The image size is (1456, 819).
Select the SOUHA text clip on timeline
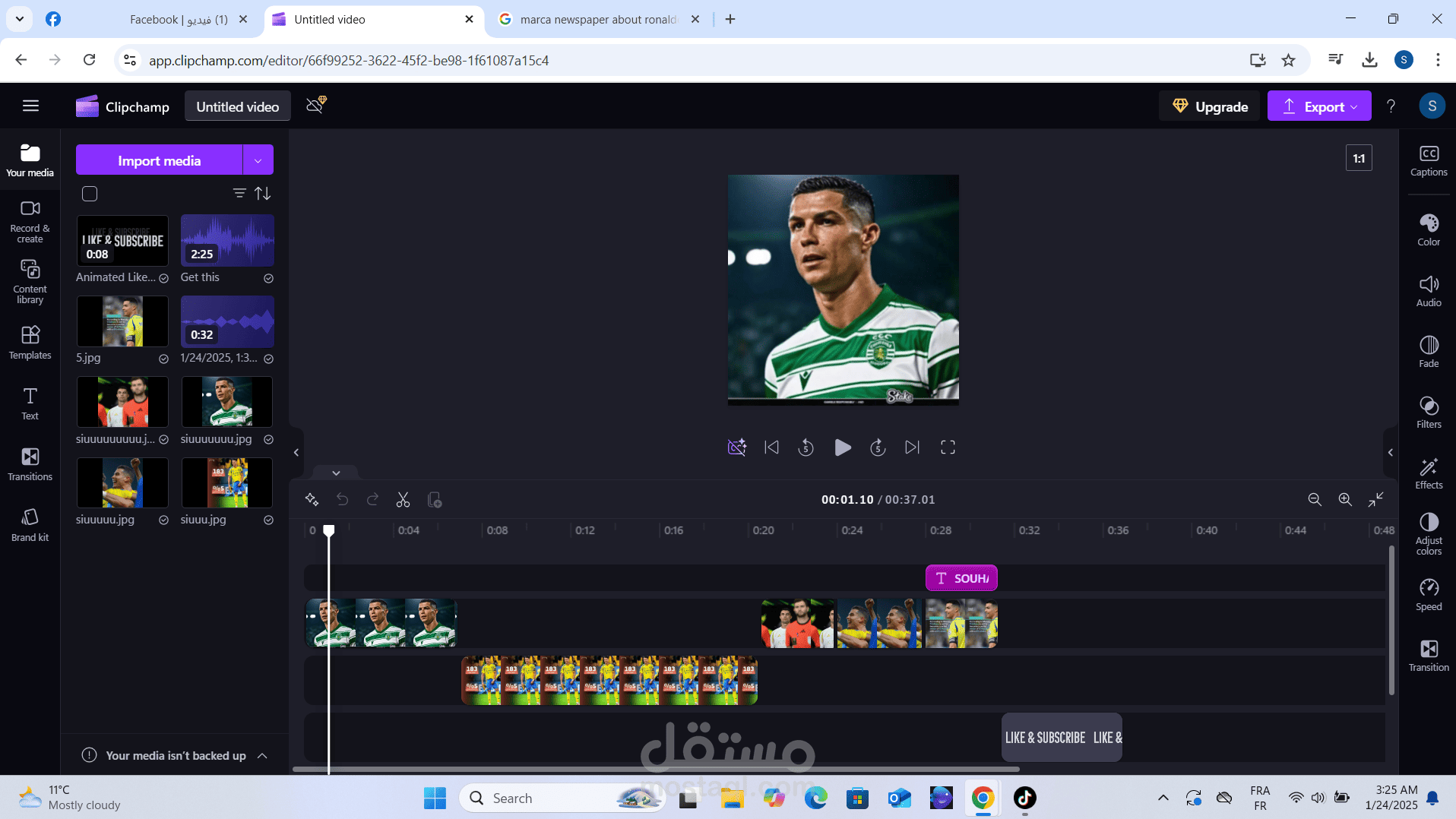point(961,578)
